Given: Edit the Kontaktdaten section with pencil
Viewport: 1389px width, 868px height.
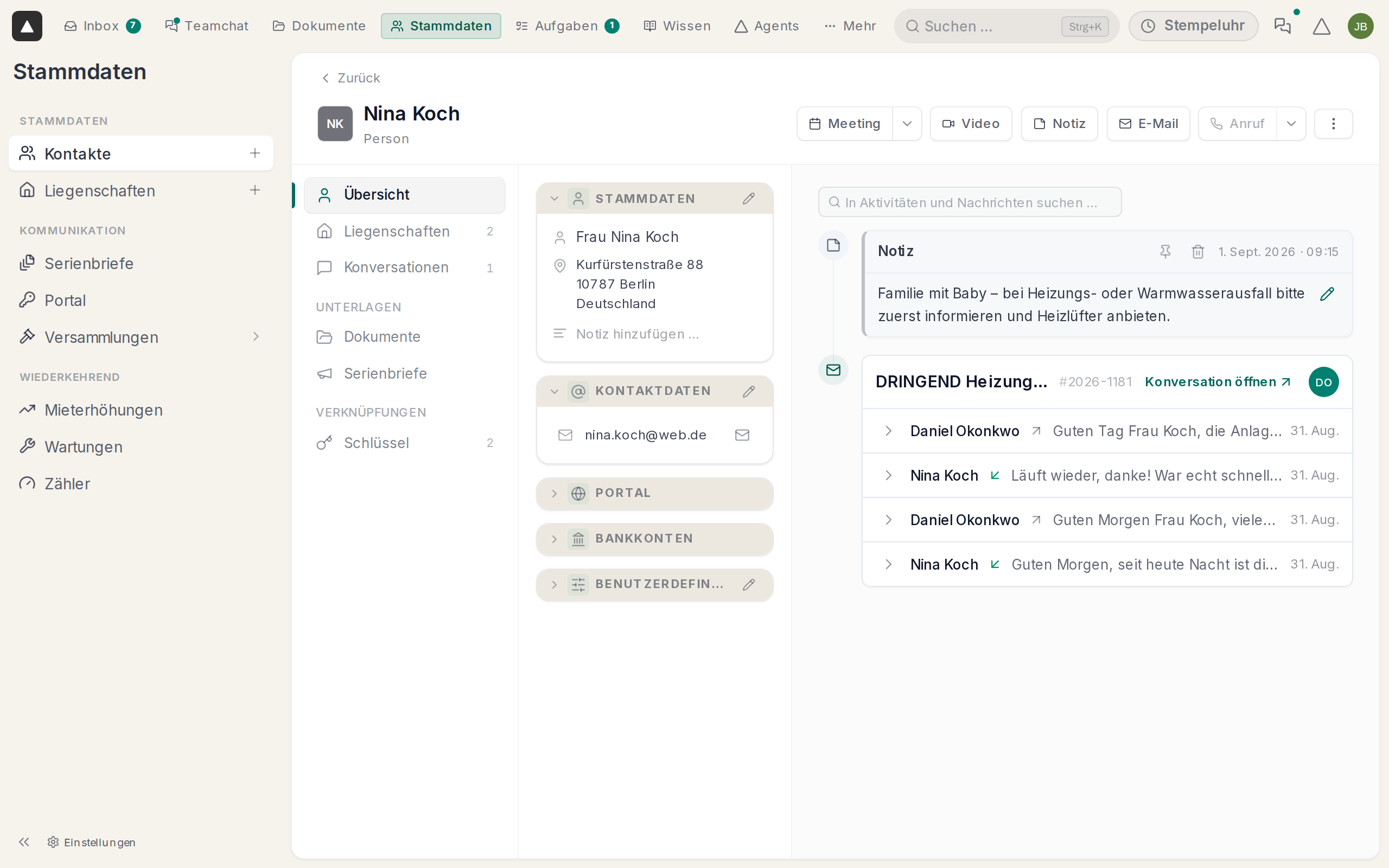Looking at the screenshot, I should [748, 392].
